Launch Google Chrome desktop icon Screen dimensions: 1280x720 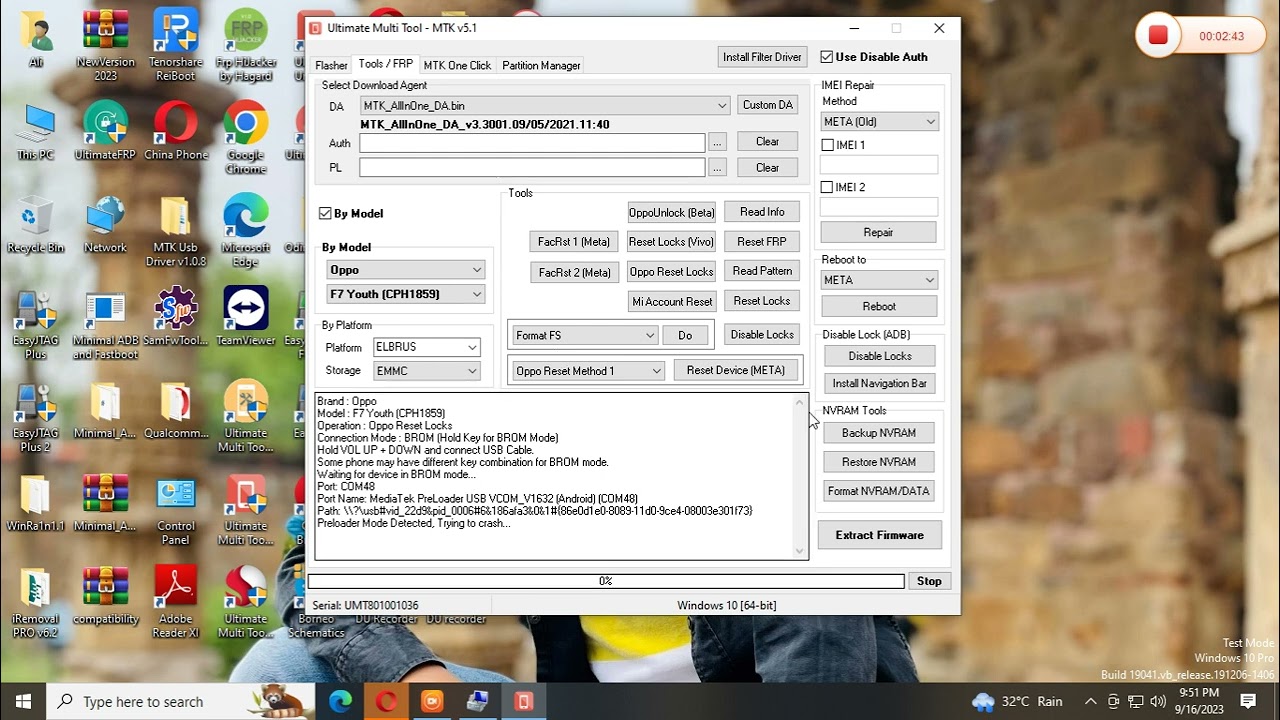pyautogui.click(x=246, y=138)
